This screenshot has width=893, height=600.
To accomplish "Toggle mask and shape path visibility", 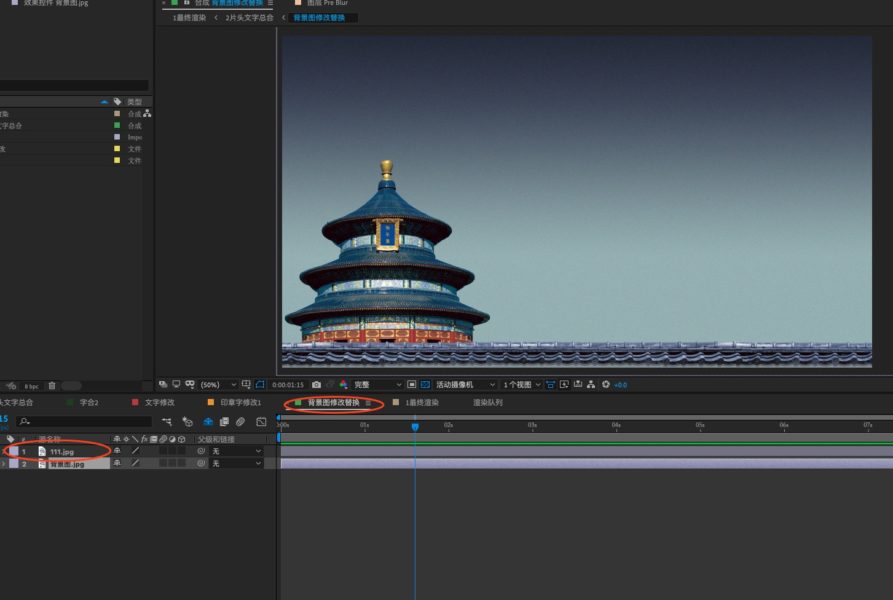I will (260, 384).
